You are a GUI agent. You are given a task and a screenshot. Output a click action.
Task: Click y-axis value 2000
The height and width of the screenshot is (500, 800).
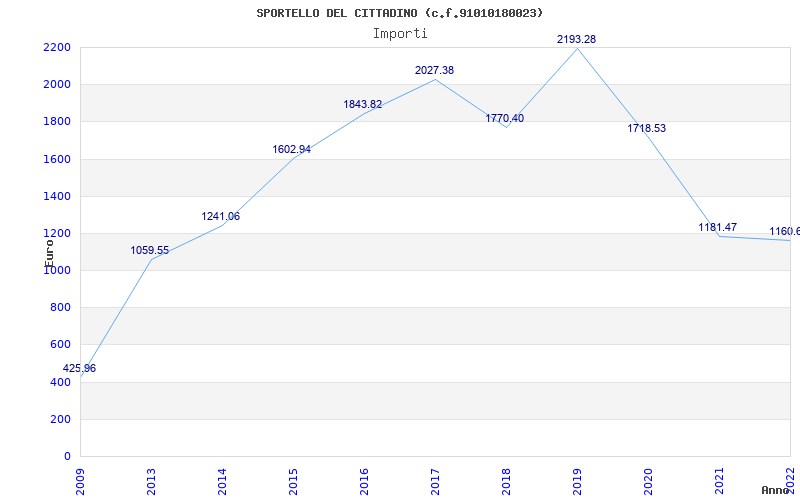[x=57, y=85]
